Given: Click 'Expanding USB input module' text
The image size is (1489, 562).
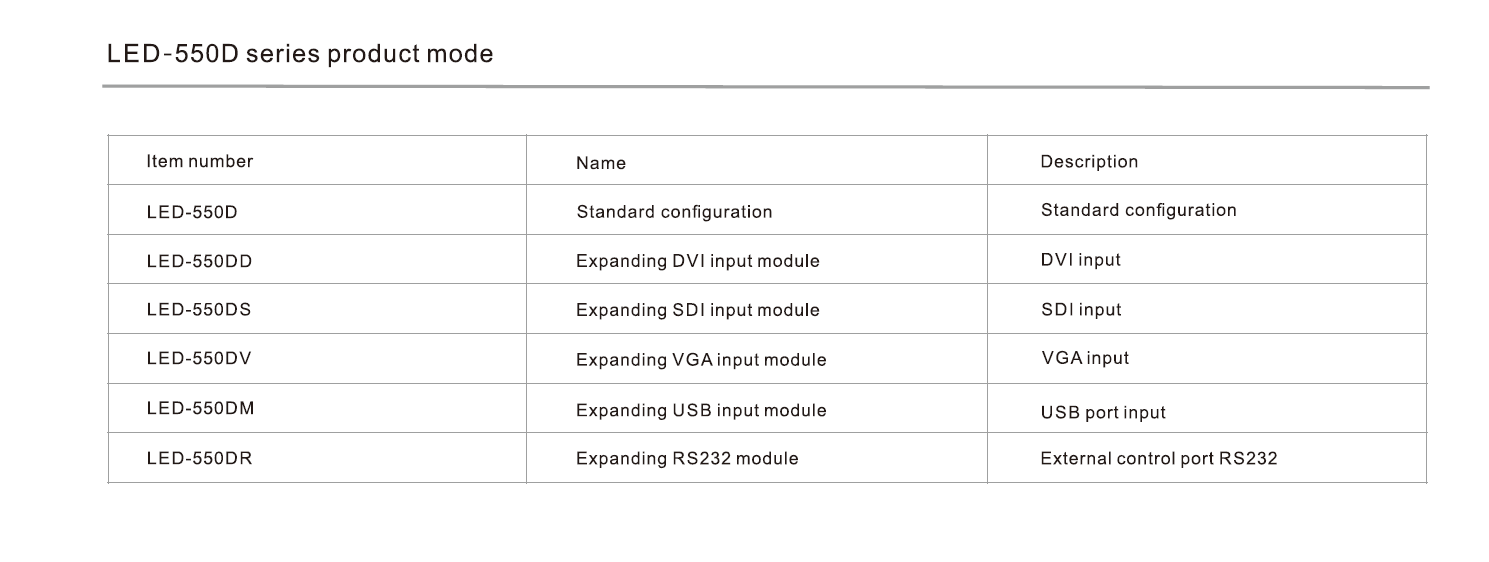Looking at the screenshot, I should 701,410.
